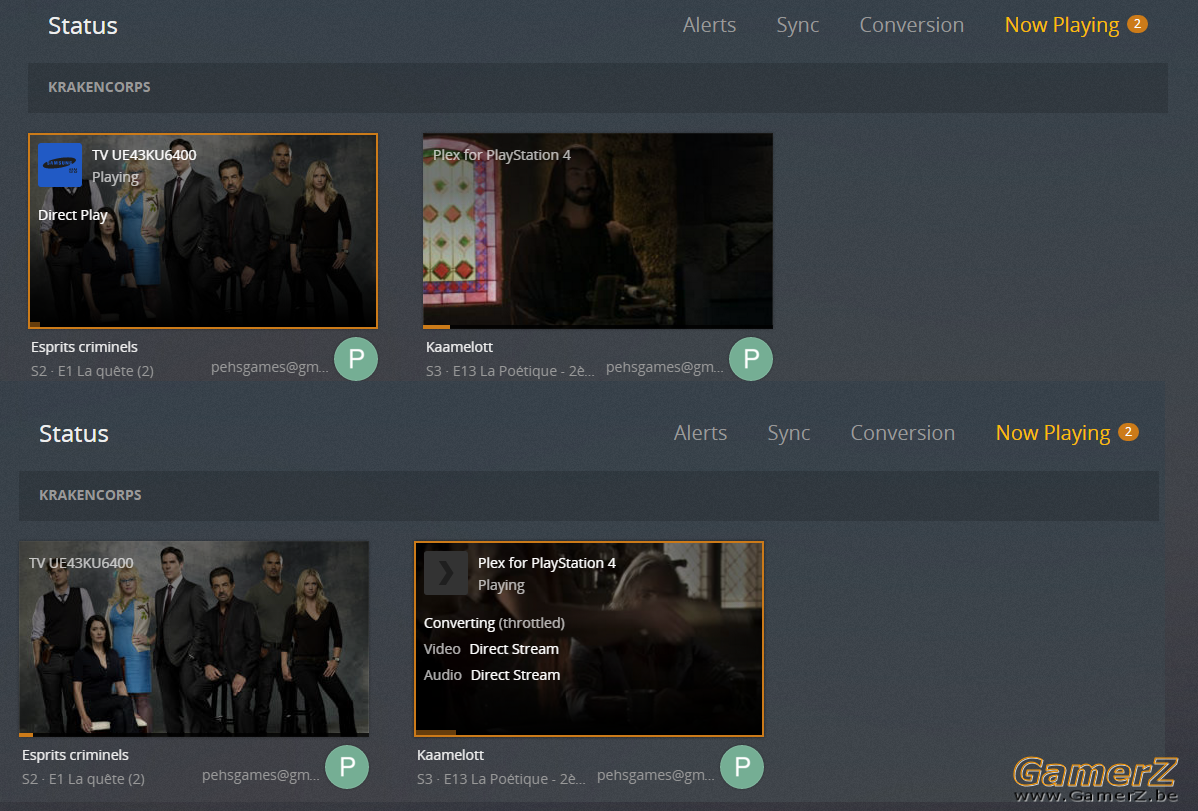The width and height of the screenshot is (1198, 811).
Task: Open the Sync tab in the lower panel
Action: [788, 433]
